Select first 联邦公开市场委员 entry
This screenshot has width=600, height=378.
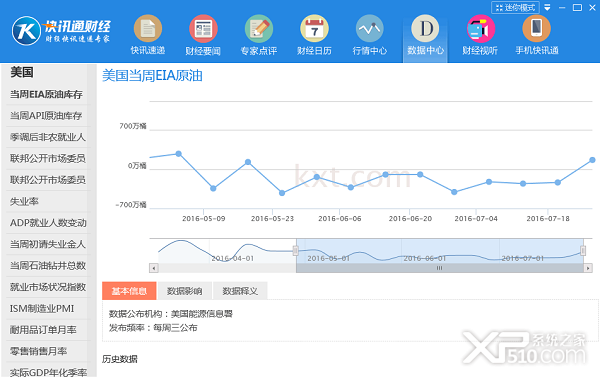[47, 158]
